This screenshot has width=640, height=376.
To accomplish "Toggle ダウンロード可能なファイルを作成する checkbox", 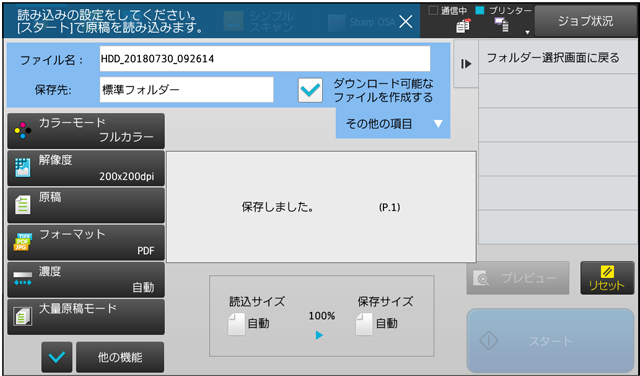I will 310,90.
